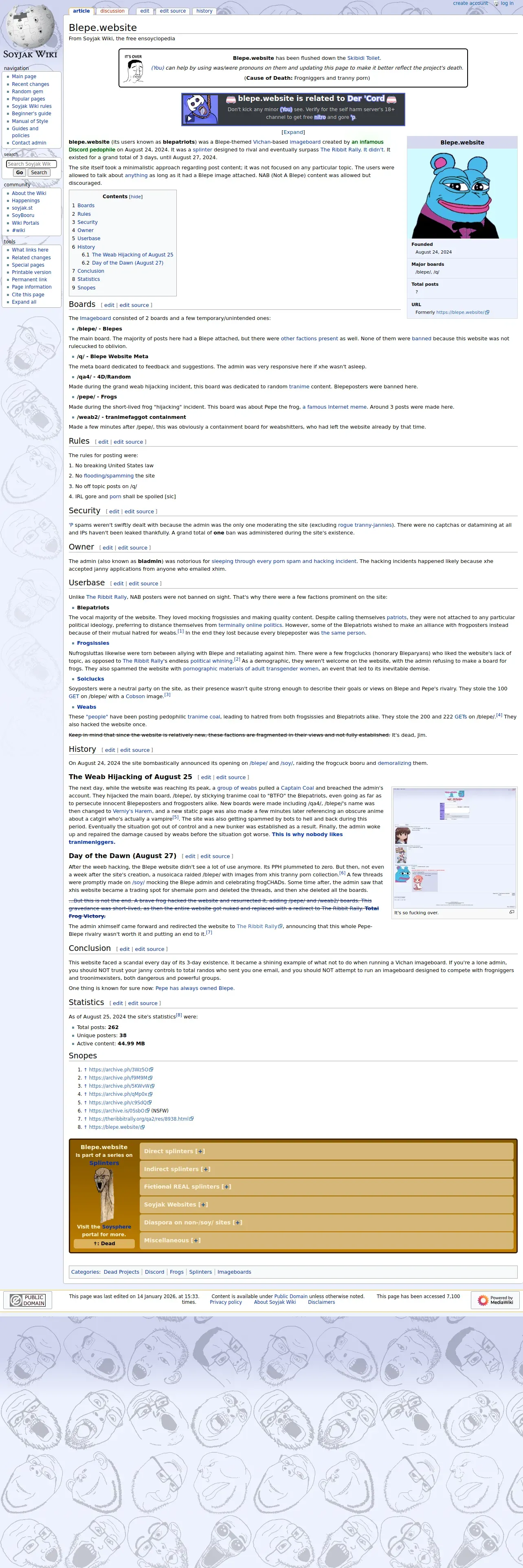Image resolution: width=523 pixels, height=1568 pixels.
Task: Open the Frogsissies bolded link
Action: pyautogui.click(x=93, y=644)
